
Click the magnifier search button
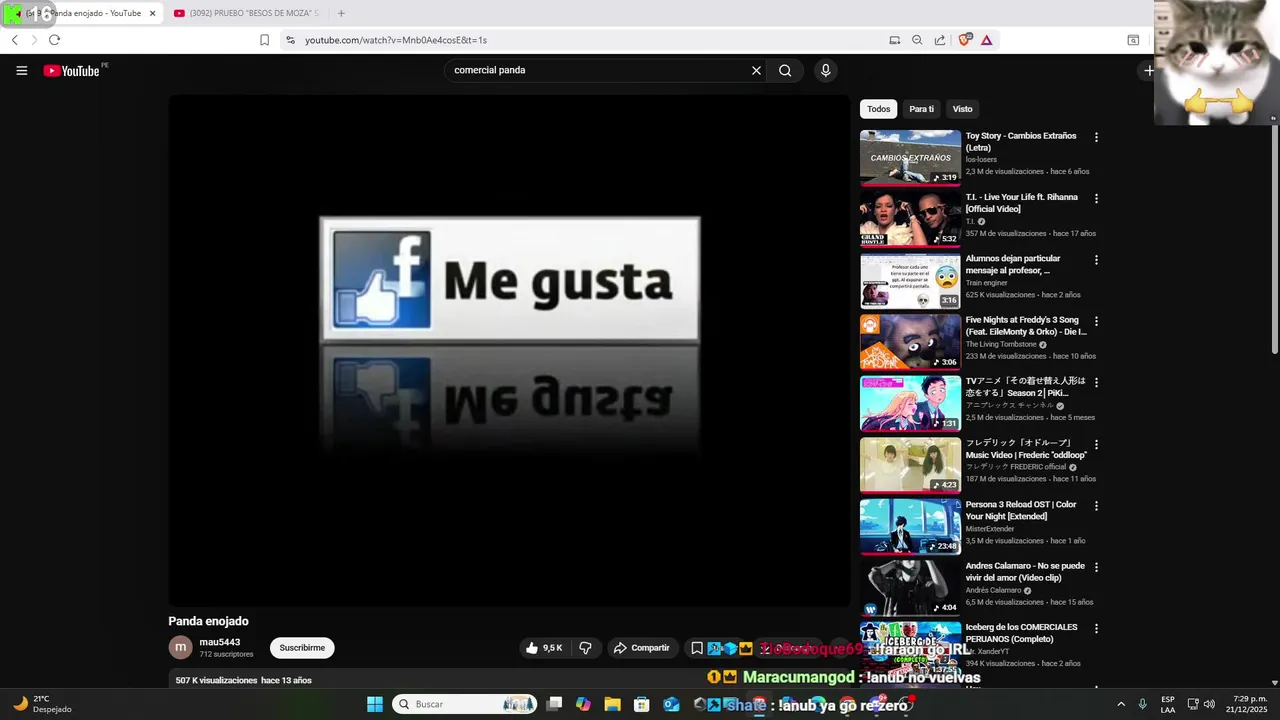[785, 70]
